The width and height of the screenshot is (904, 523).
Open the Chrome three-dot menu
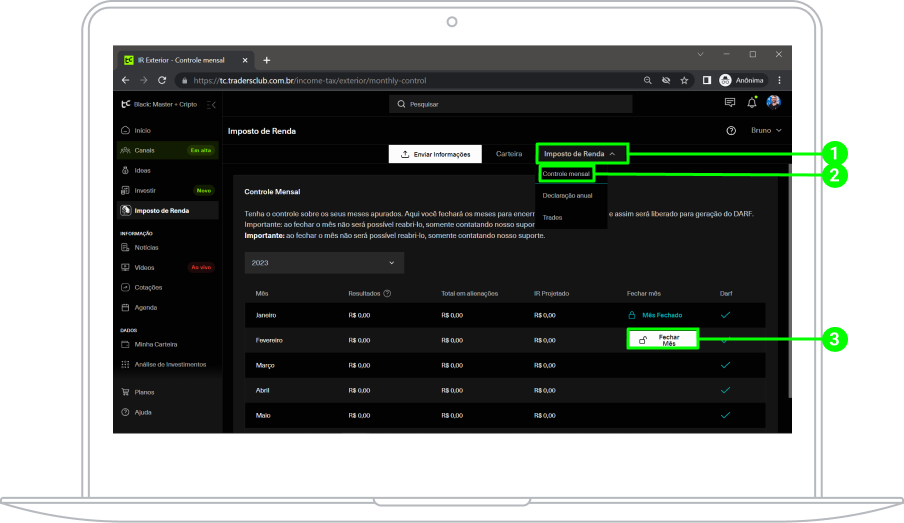click(779, 80)
